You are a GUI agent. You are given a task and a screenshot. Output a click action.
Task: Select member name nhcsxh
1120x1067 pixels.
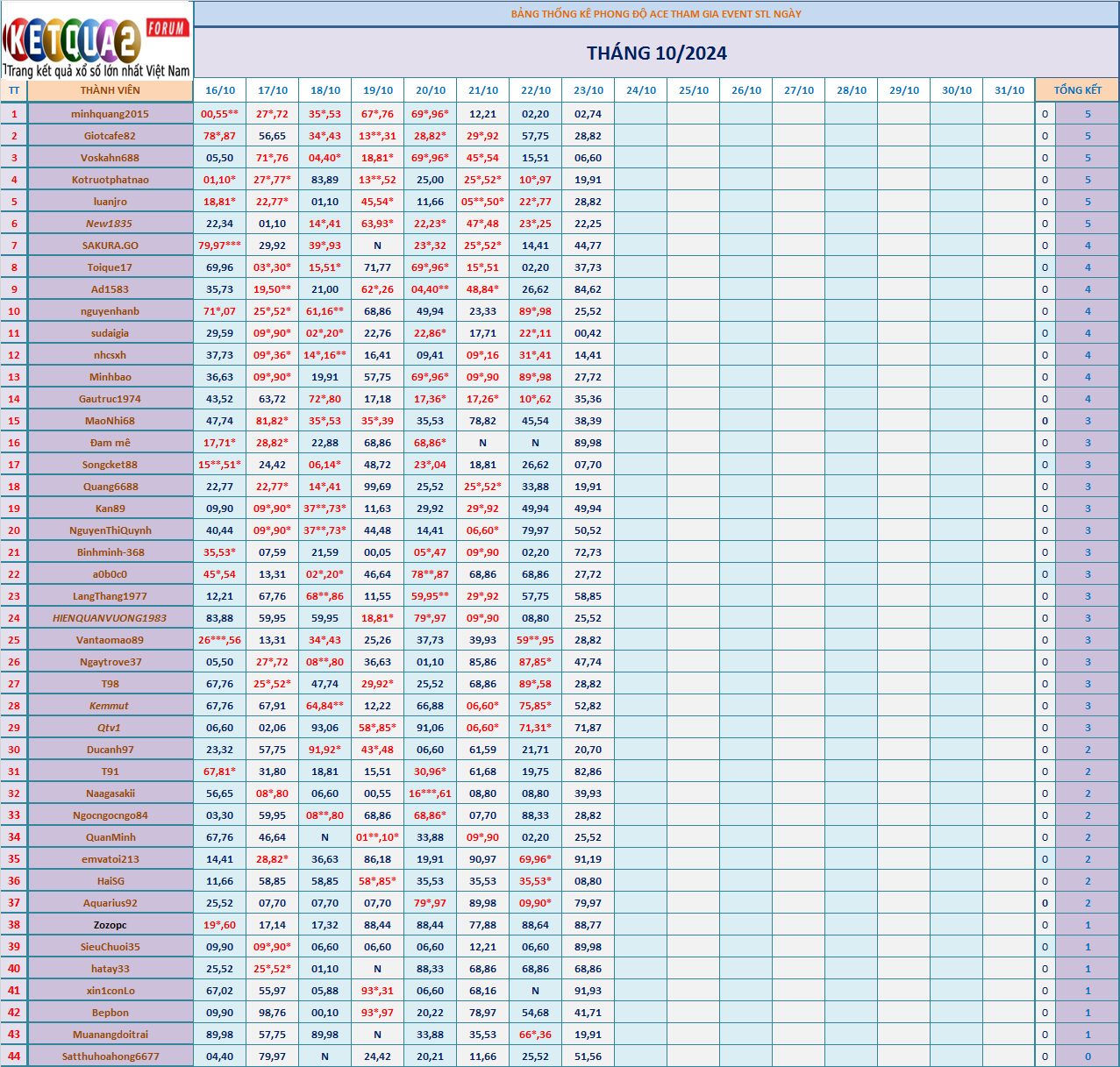[x=111, y=355]
